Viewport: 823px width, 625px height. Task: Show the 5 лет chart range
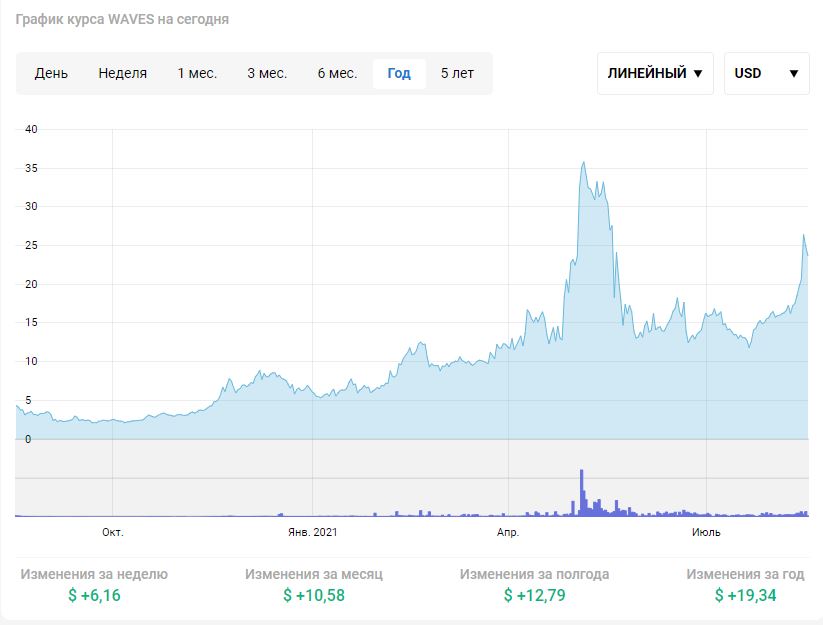pyautogui.click(x=457, y=73)
